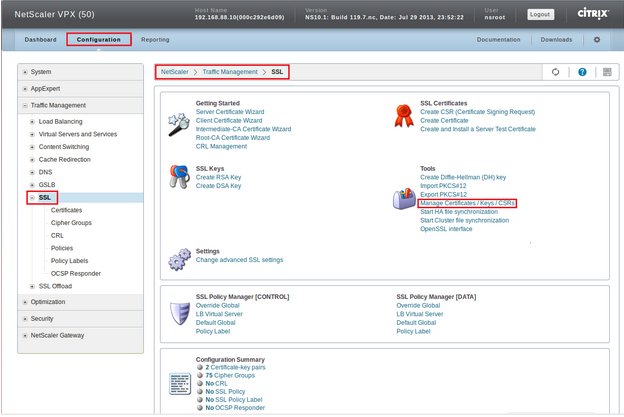Image resolution: width=624 pixels, height=417 pixels.
Task: Expand Virtual Servers and Services node
Action: pos(32,134)
